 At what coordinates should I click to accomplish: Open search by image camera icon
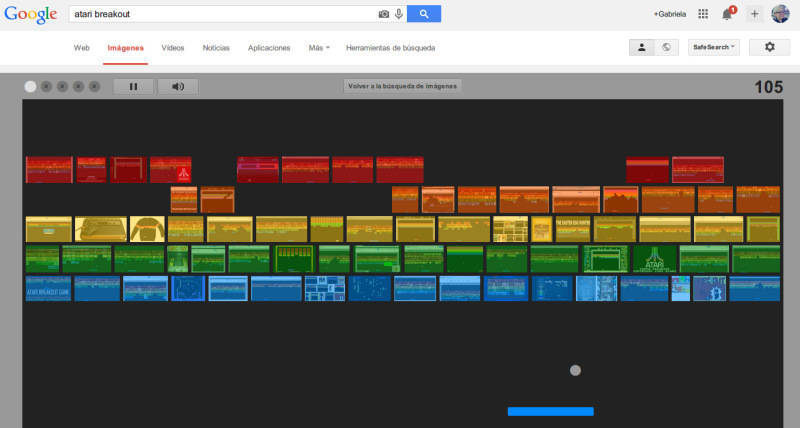point(384,14)
